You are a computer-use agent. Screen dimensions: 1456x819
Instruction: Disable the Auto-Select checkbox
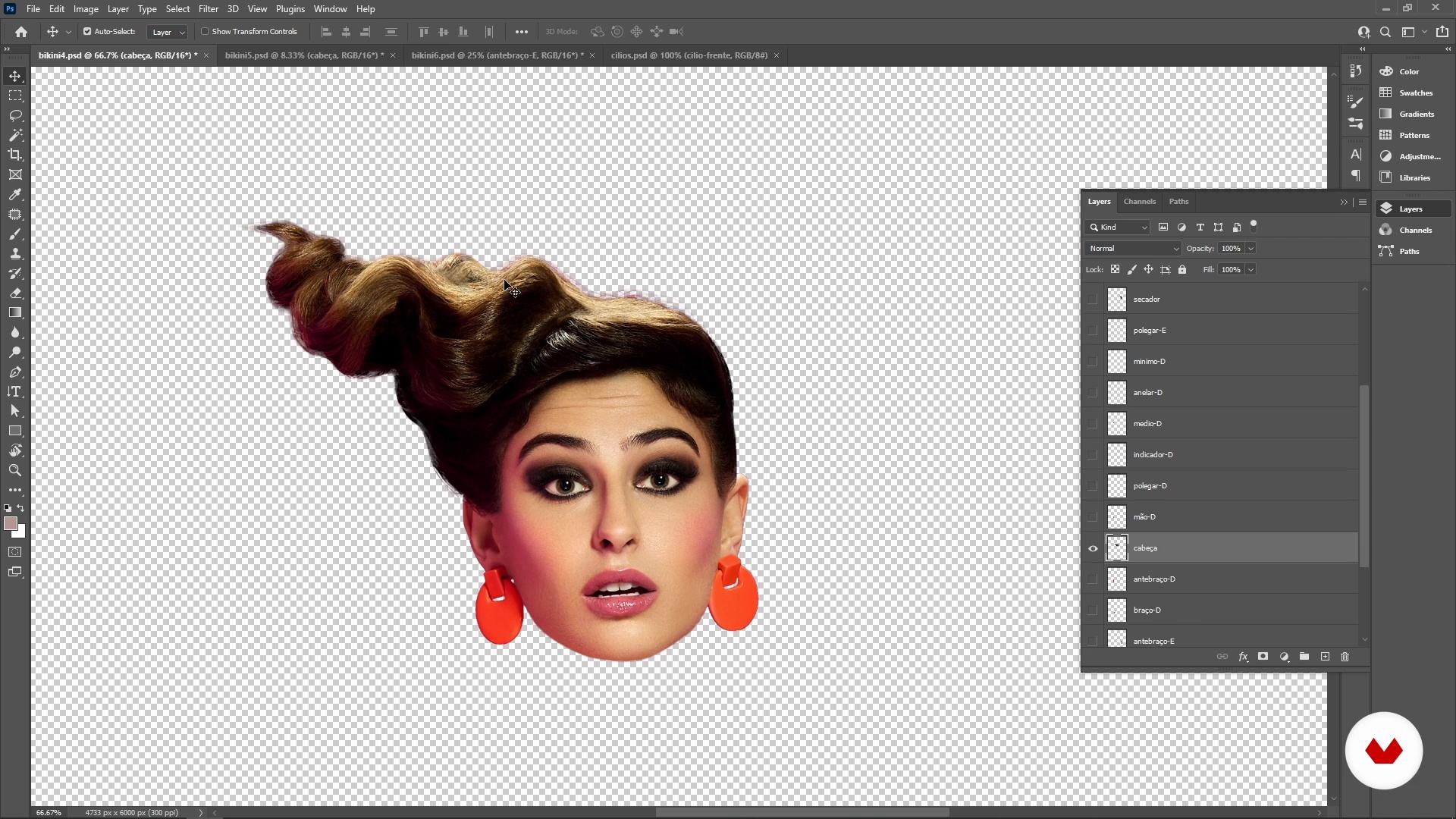tap(87, 32)
